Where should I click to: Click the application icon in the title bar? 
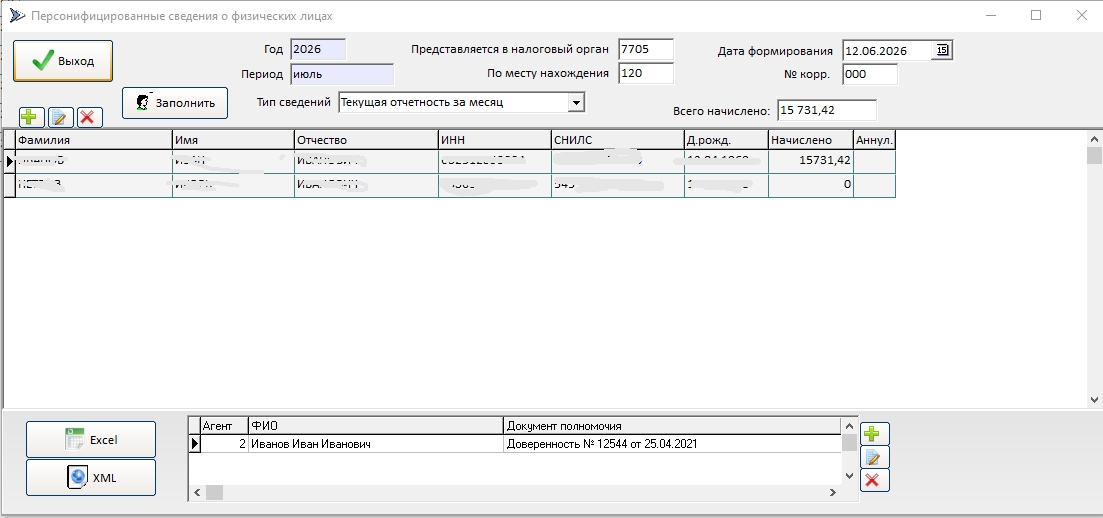coord(16,15)
